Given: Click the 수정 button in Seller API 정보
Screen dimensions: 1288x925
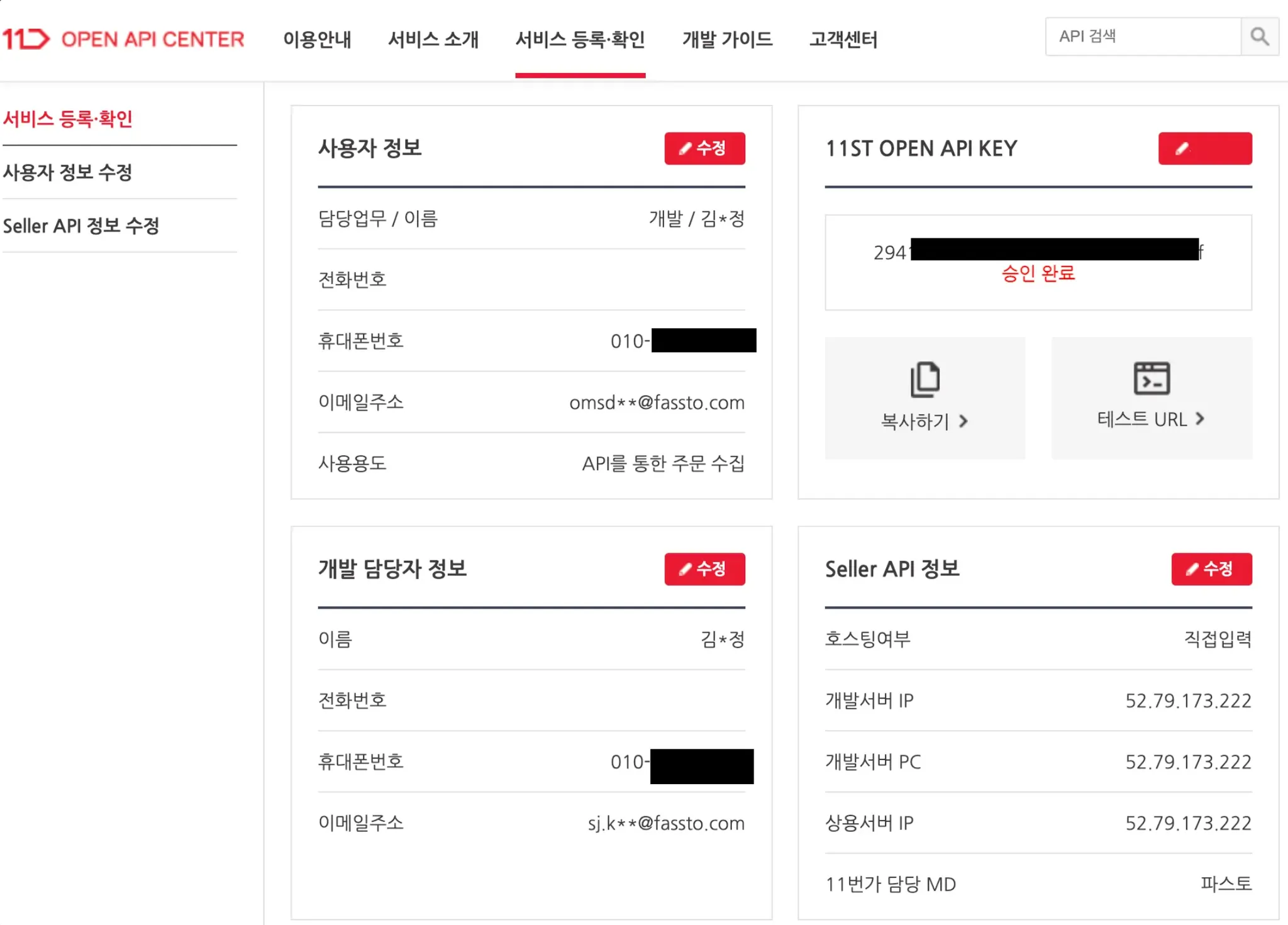Looking at the screenshot, I should (1211, 569).
